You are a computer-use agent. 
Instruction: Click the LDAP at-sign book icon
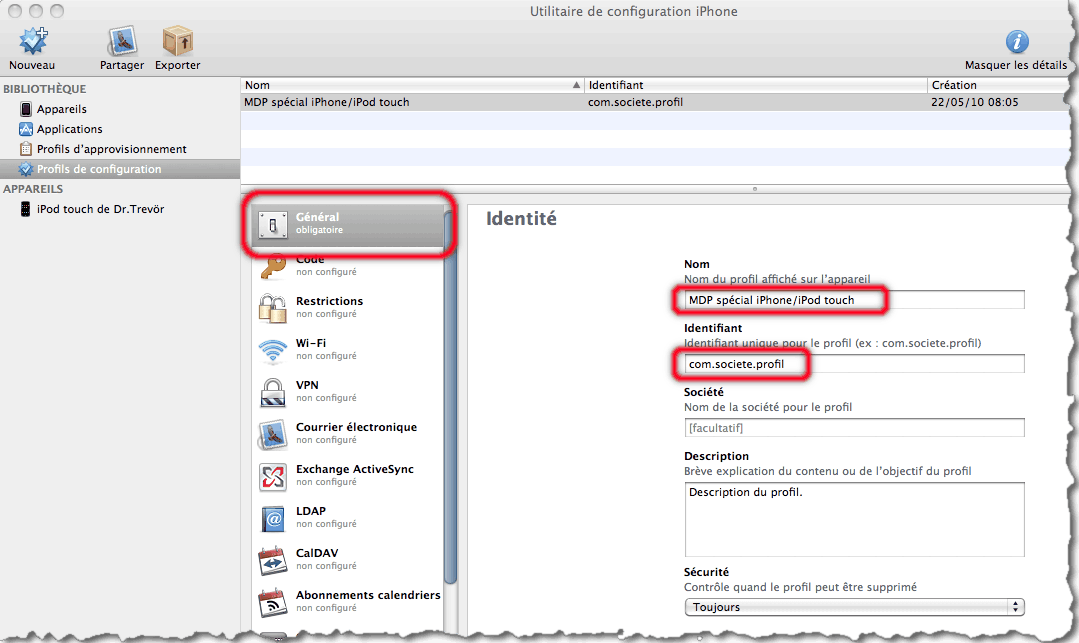pos(273,518)
